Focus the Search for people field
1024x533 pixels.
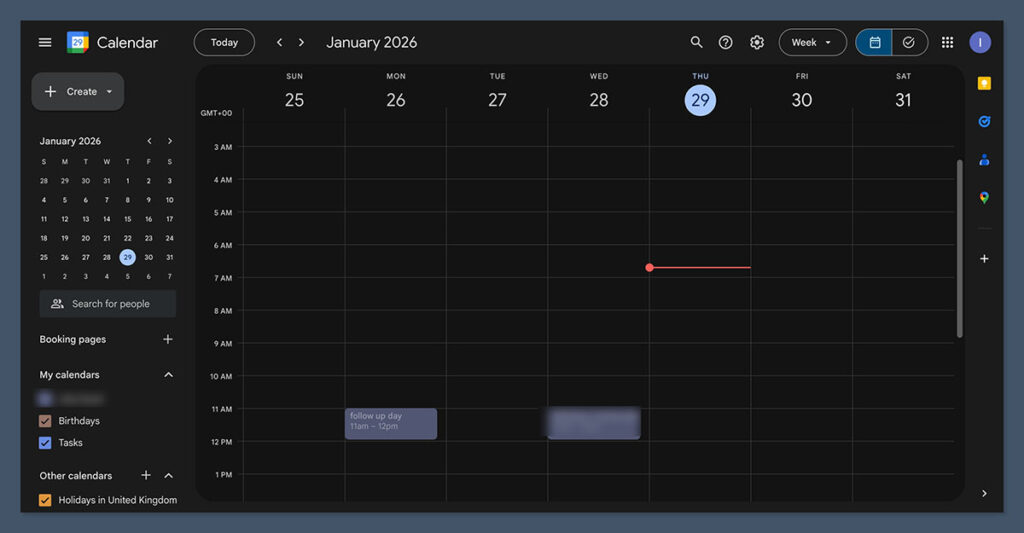(x=108, y=304)
